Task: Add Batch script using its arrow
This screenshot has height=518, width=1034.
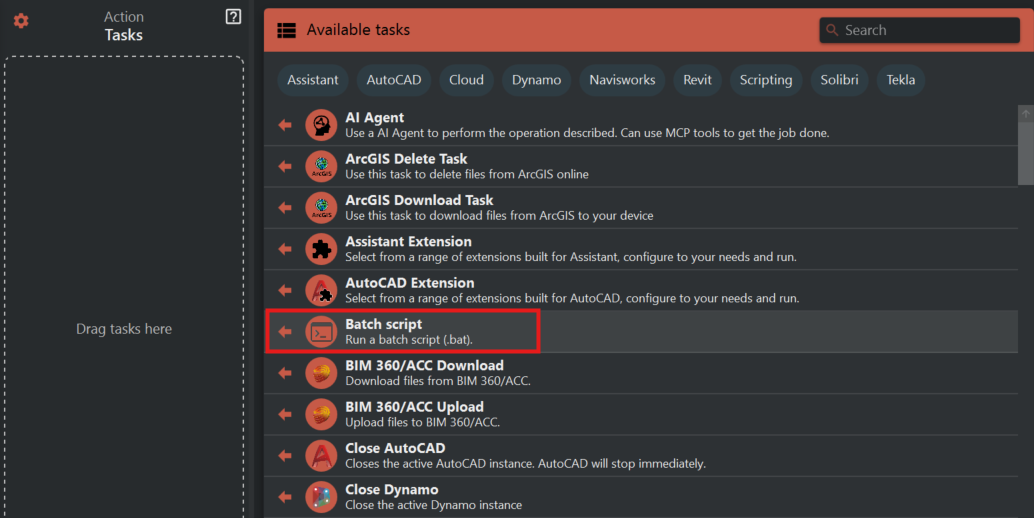Action: tap(285, 332)
